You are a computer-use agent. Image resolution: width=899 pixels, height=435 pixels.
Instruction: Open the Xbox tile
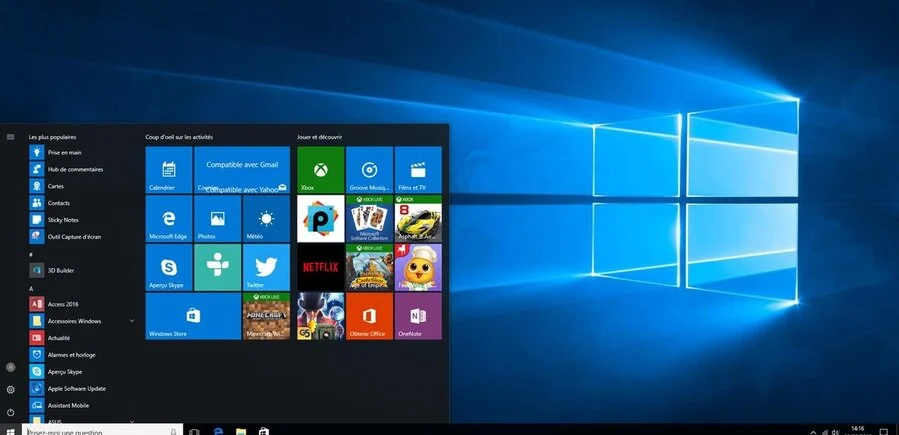pos(320,170)
